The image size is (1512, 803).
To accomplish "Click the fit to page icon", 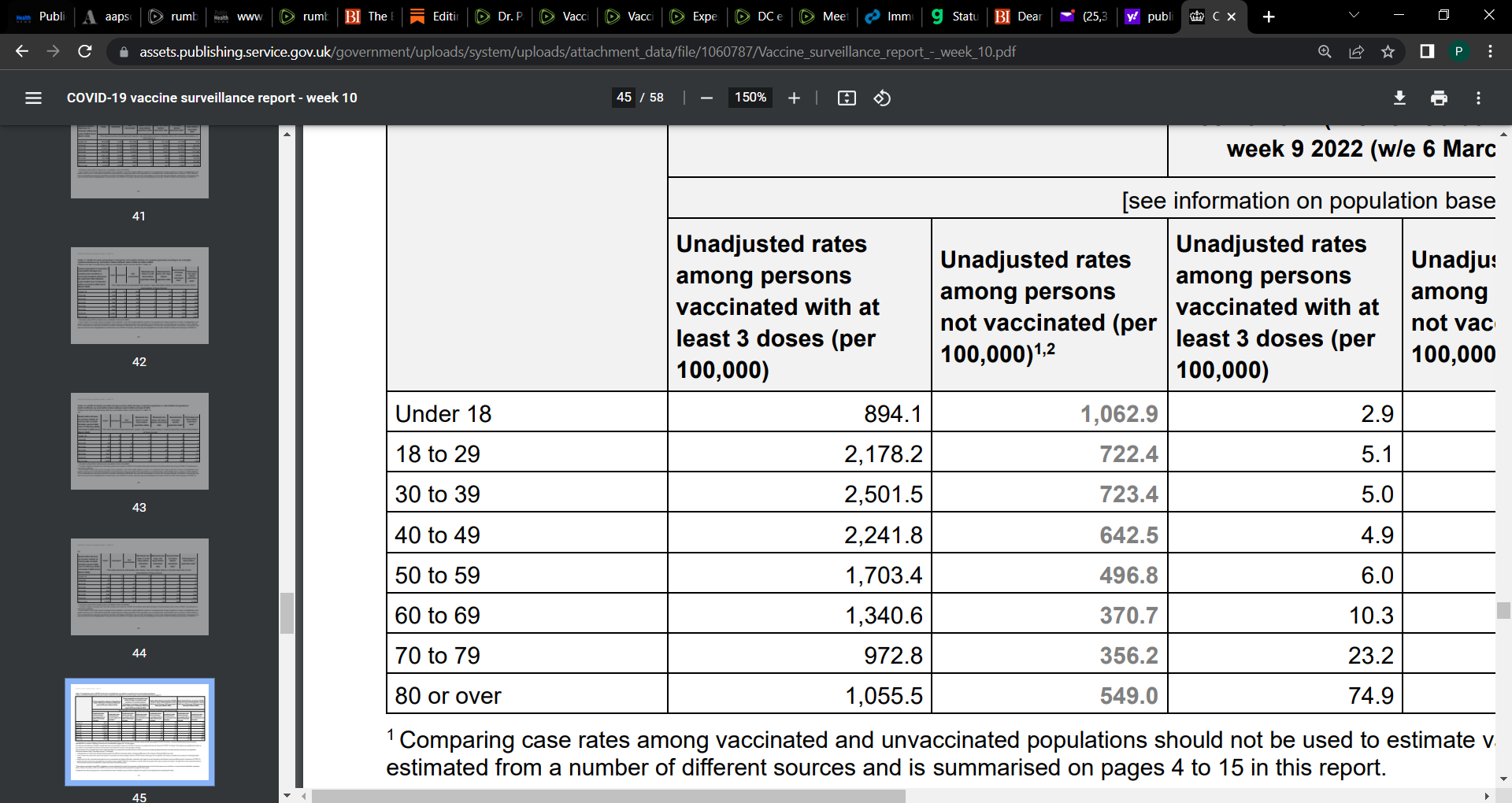I will [x=847, y=98].
